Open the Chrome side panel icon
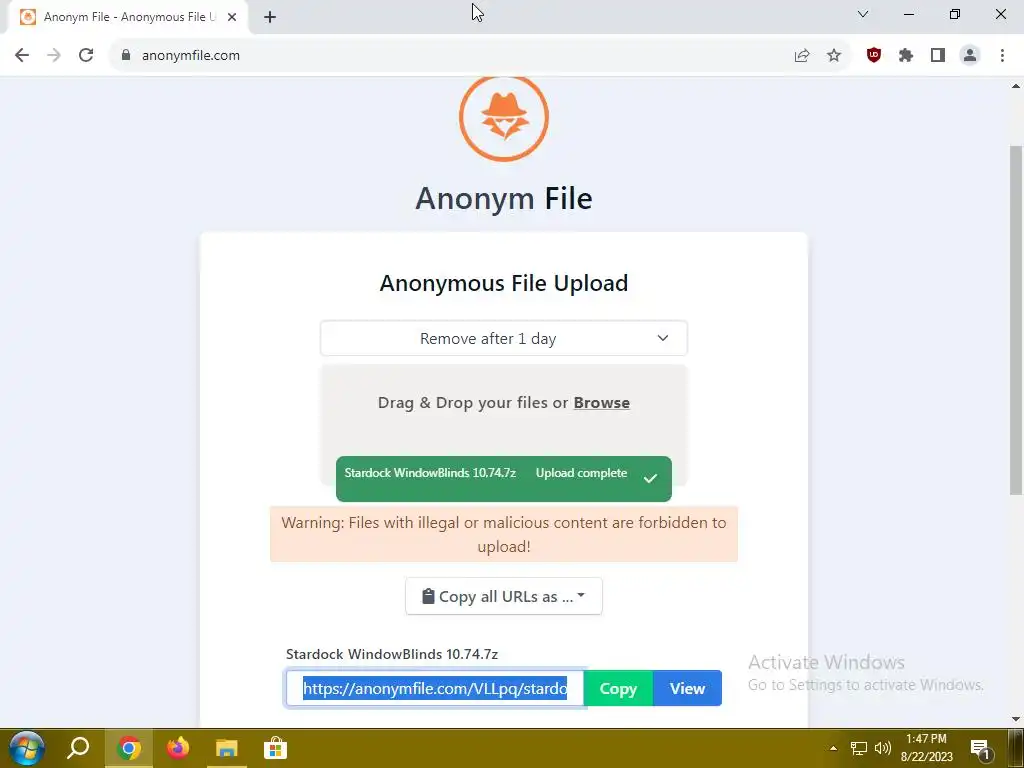Image resolution: width=1024 pixels, height=768 pixels. point(938,56)
